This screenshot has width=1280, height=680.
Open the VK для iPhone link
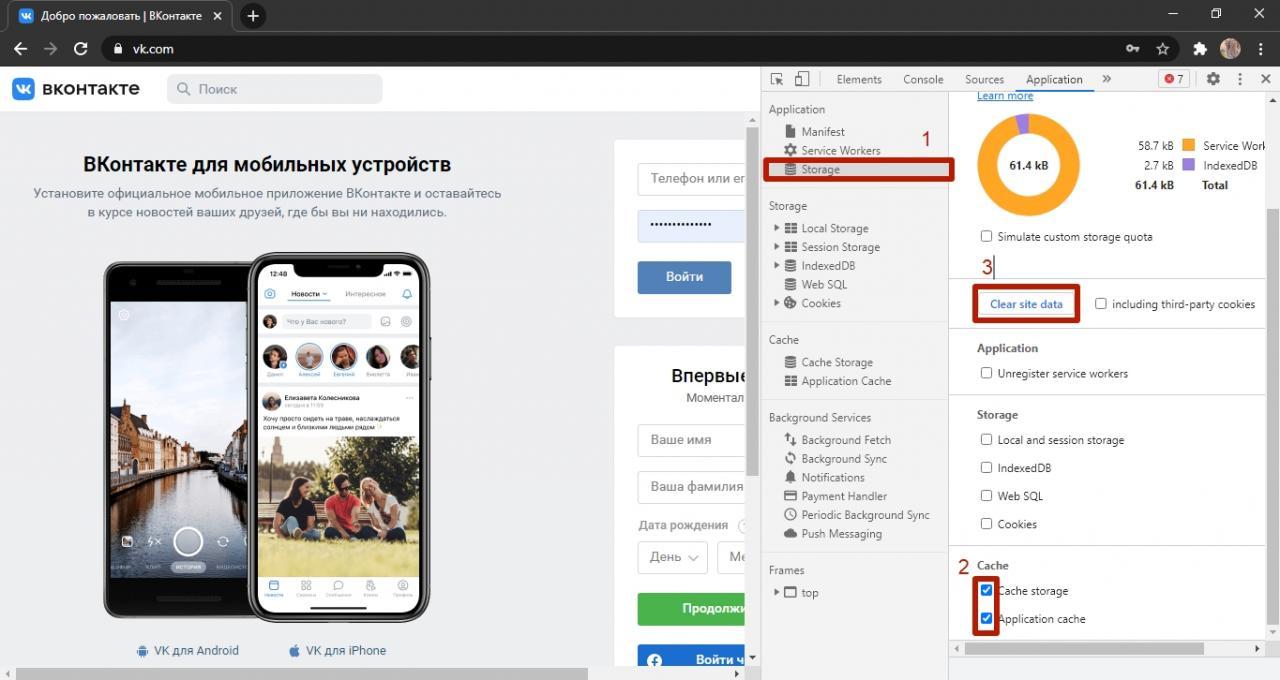pyautogui.click(x=337, y=651)
